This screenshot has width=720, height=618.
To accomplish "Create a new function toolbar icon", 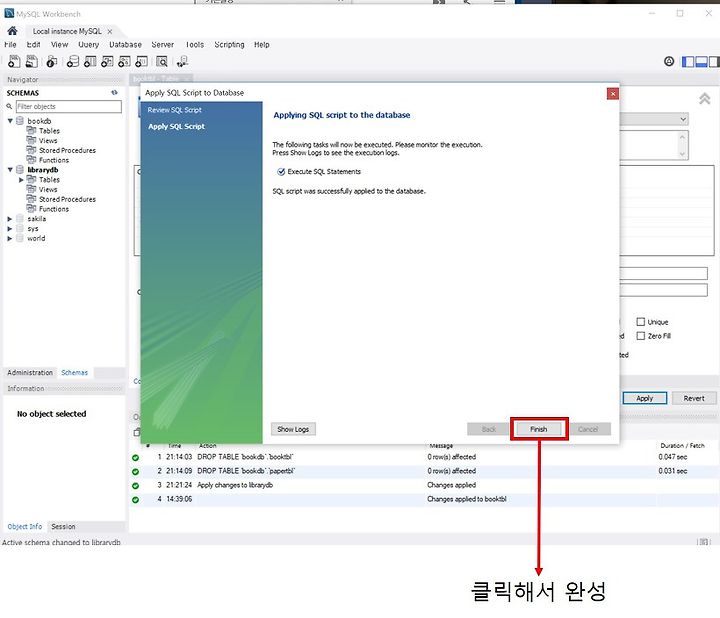I will pos(141,61).
